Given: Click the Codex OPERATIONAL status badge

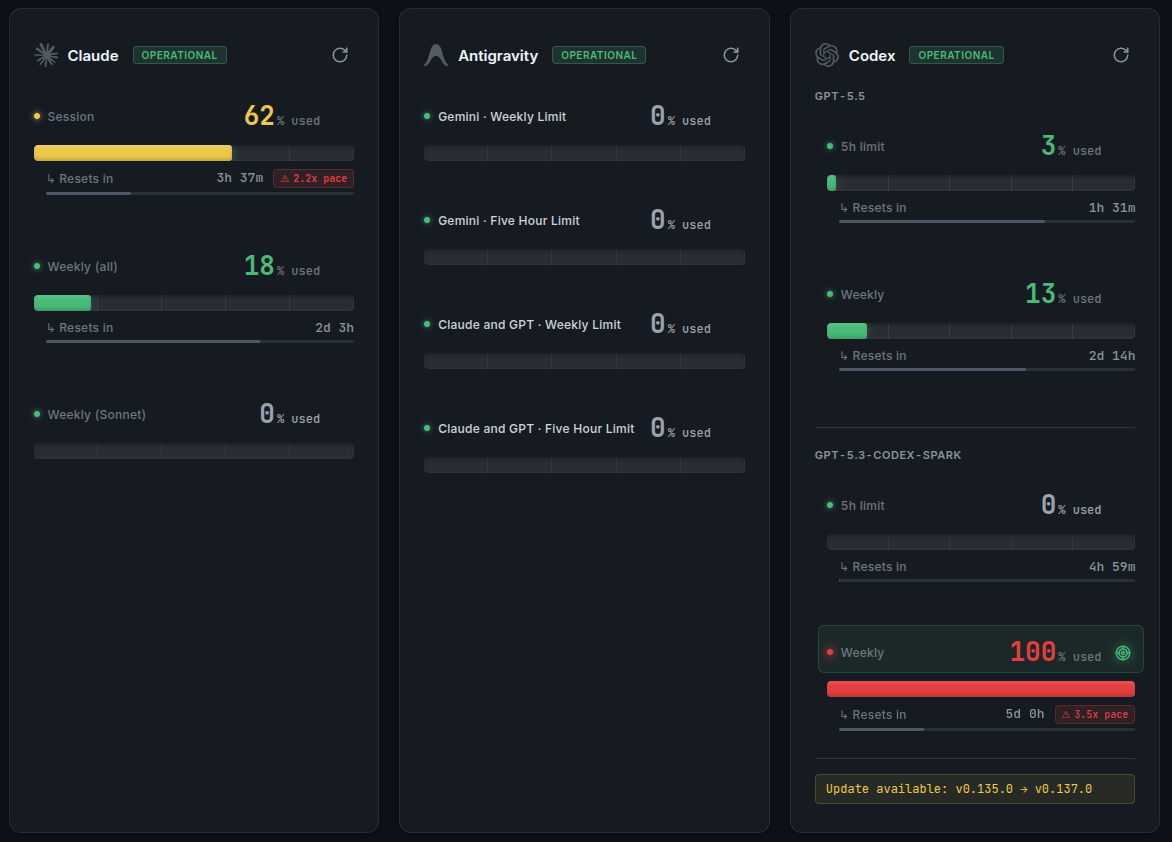Looking at the screenshot, I should click(956, 55).
